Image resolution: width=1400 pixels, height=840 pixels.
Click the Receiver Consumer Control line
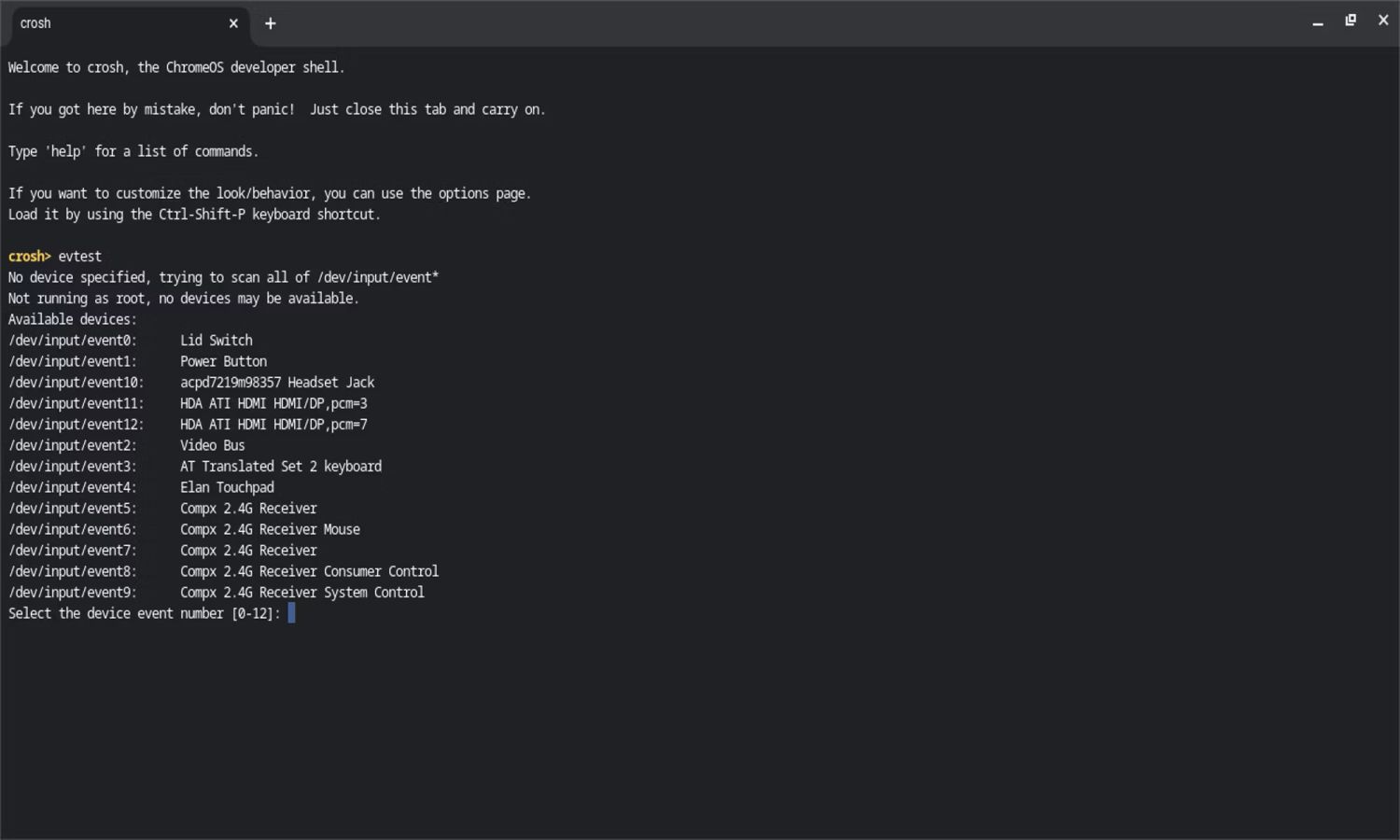click(309, 571)
